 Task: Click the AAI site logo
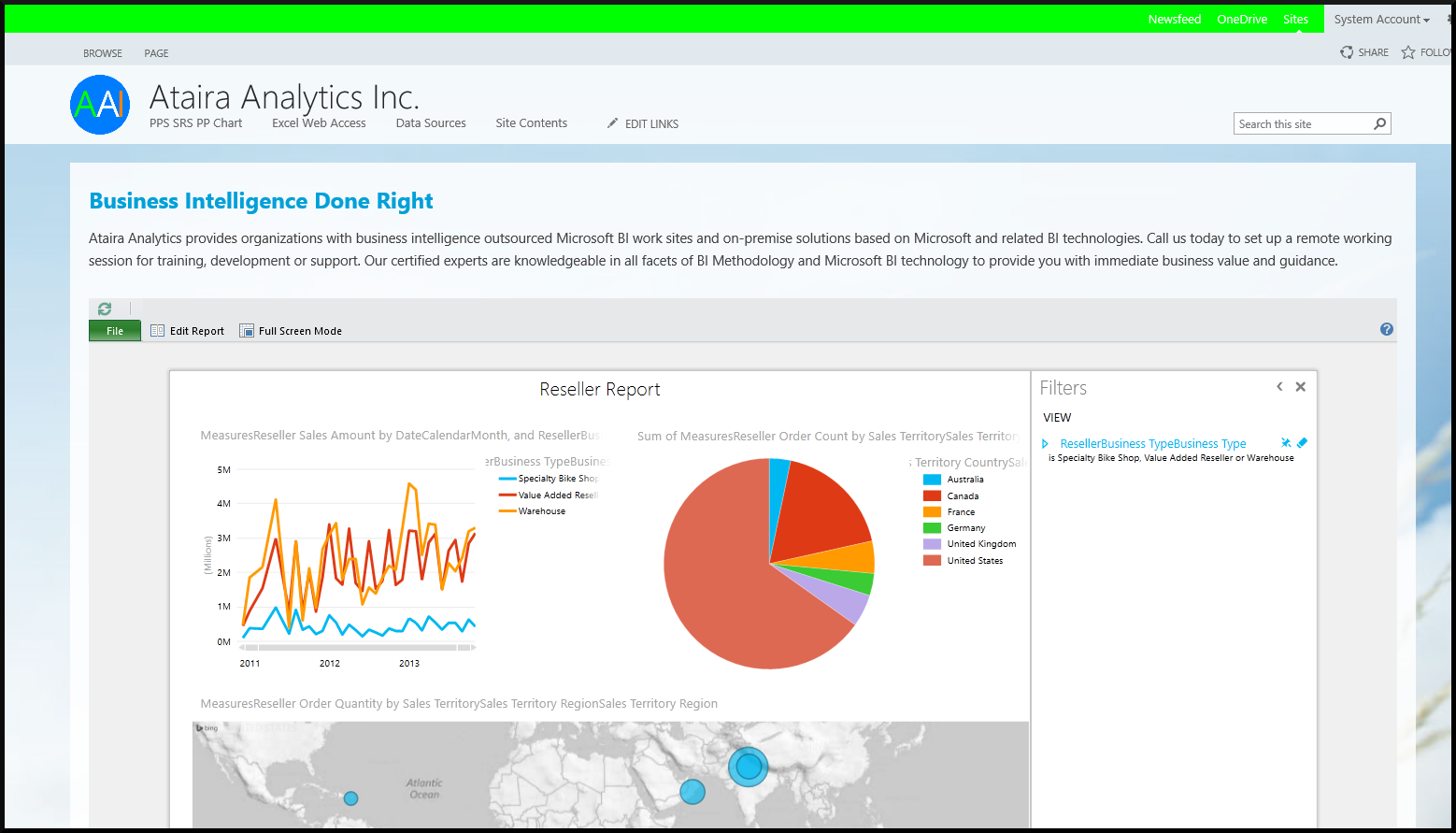[x=100, y=105]
